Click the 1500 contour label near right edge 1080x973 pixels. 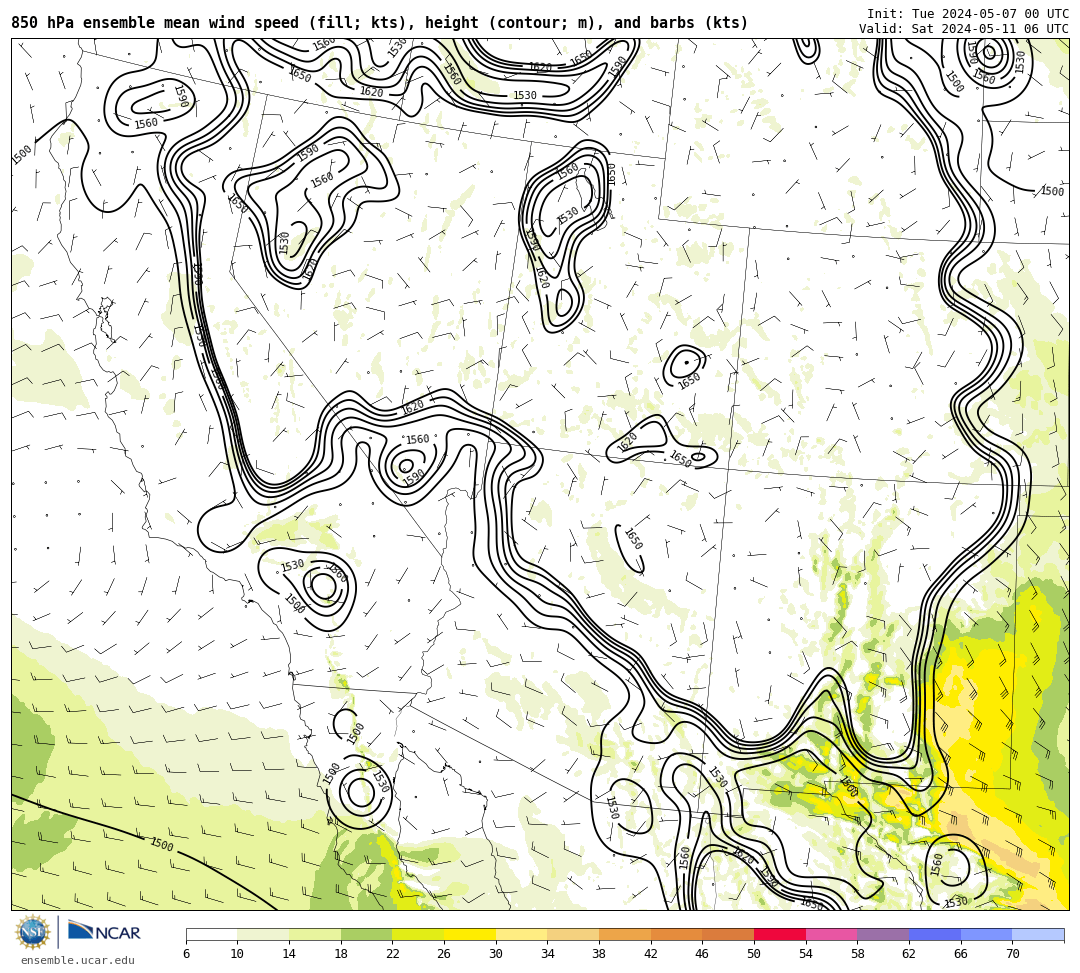(x=1052, y=191)
